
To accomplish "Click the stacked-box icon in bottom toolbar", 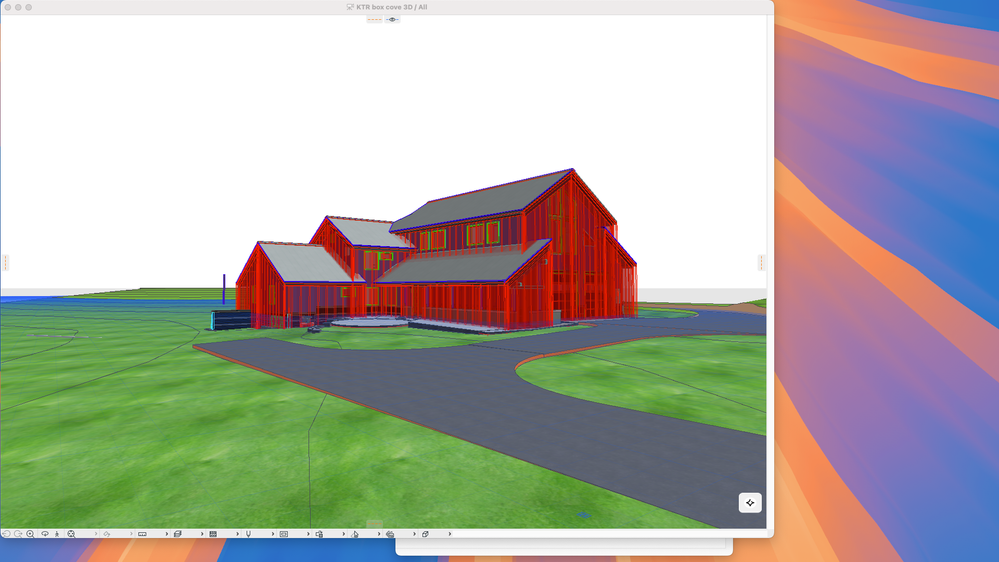I will (178, 534).
